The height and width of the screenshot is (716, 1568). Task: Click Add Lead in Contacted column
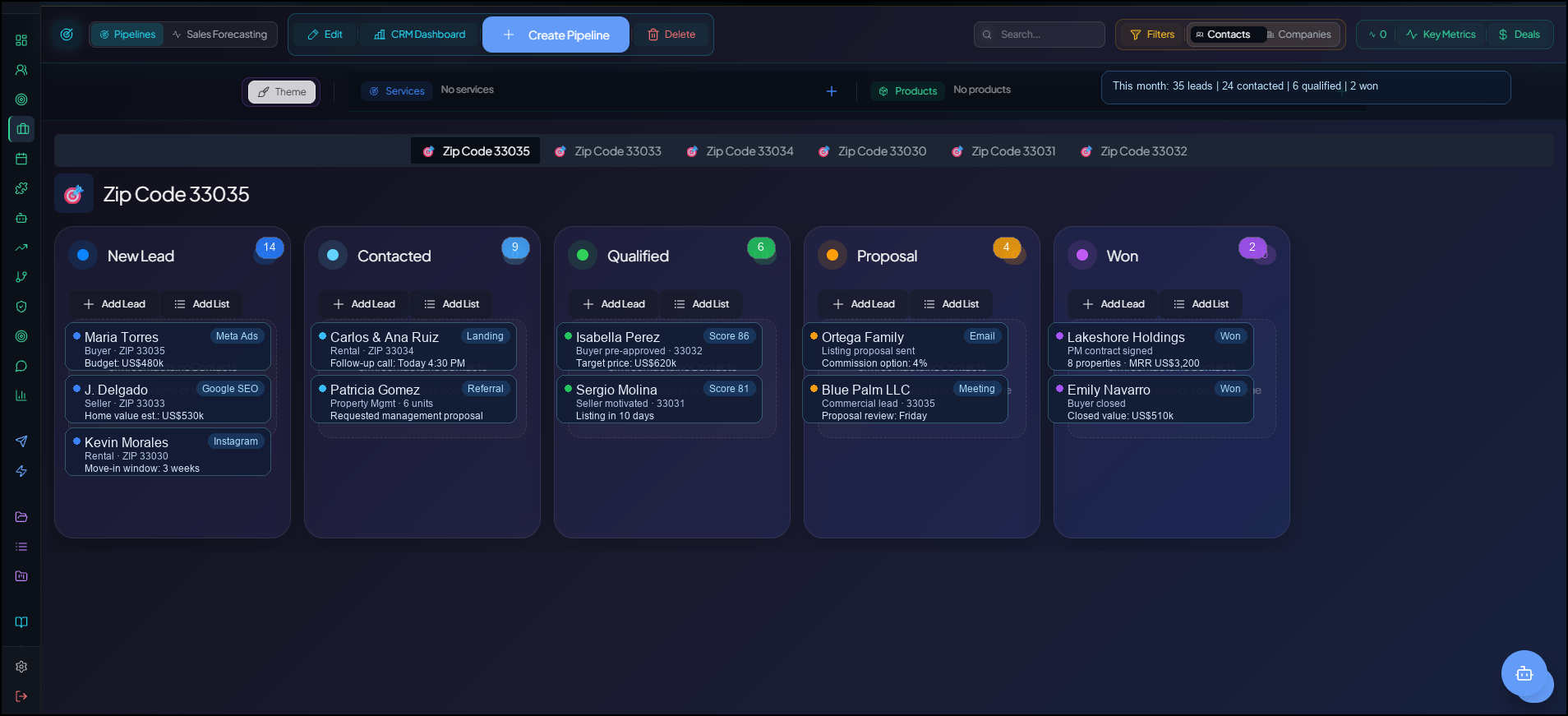pos(364,304)
